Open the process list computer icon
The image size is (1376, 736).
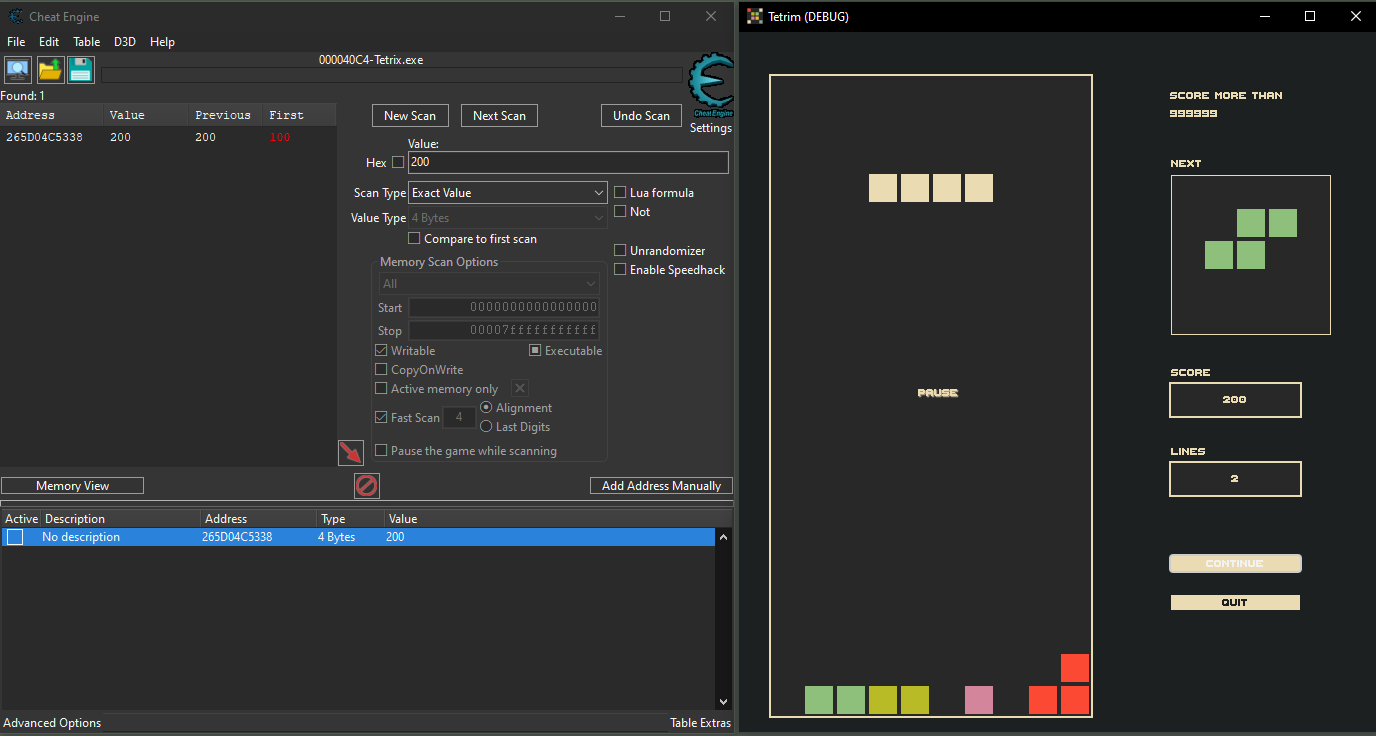18,70
